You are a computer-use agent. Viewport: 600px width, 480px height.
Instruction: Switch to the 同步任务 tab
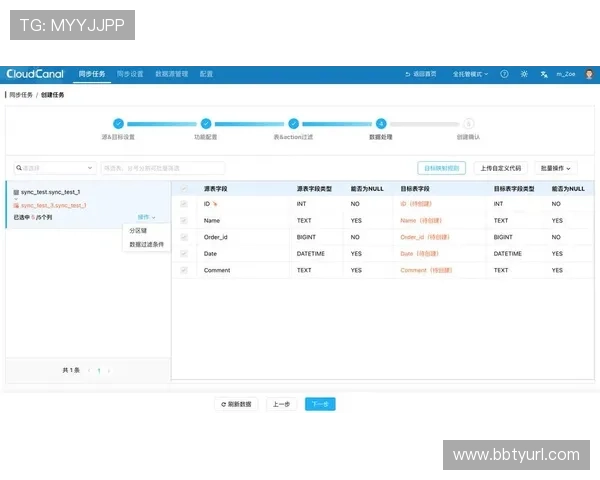pyautogui.click(x=92, y=74)
